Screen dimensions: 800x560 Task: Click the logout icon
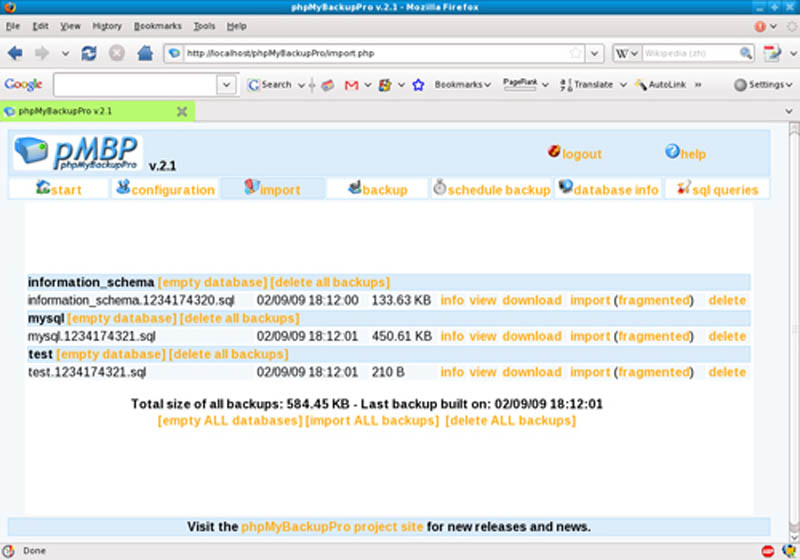click(554, 151)
